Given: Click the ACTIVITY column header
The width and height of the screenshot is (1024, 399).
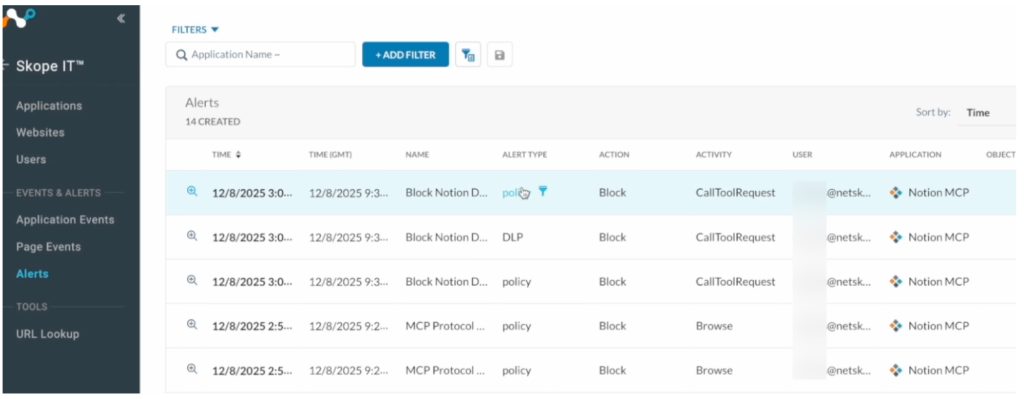Looking at the screenshot, I should tap(714, 155).
